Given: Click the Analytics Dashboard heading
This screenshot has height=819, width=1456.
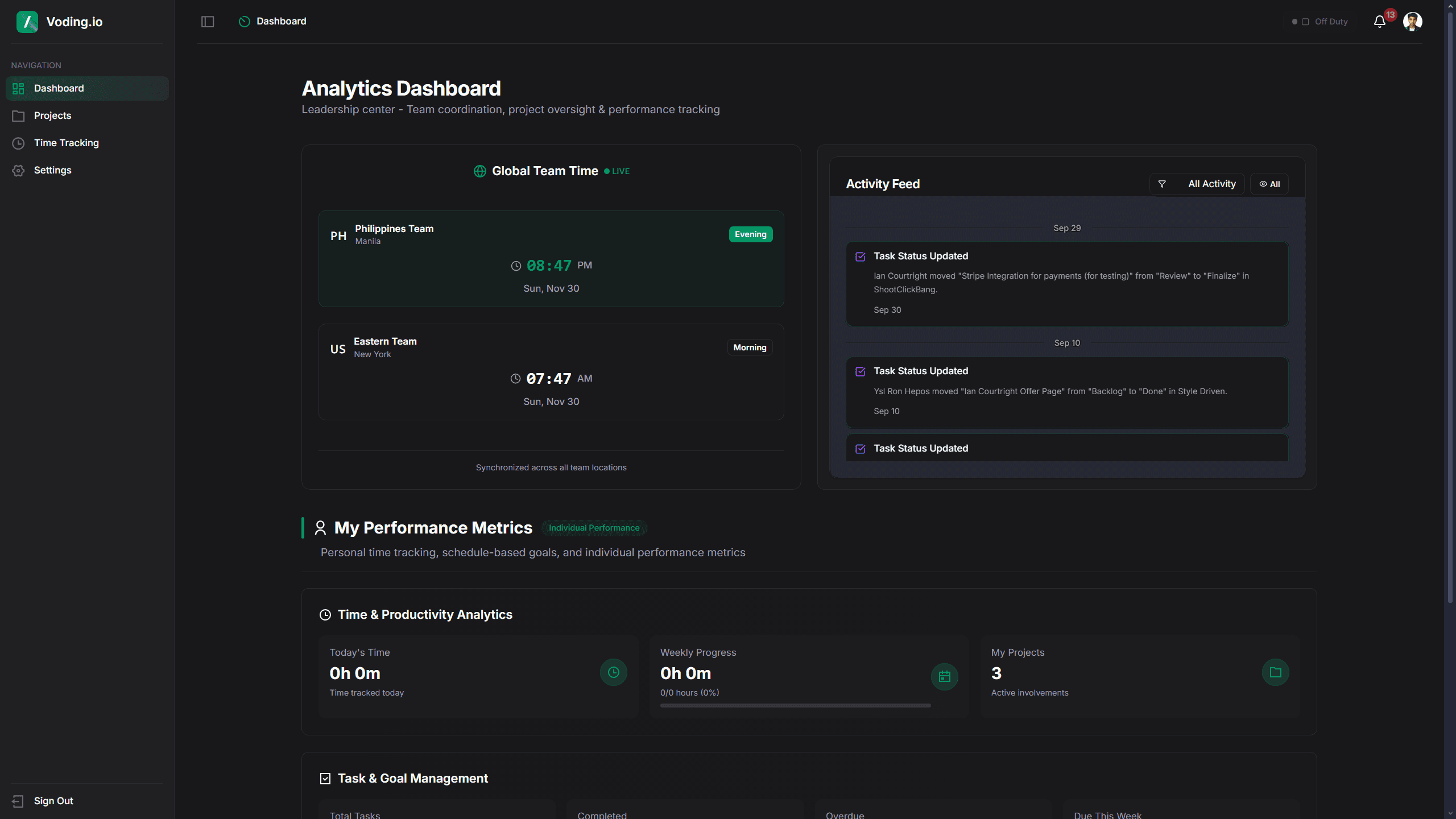Looking at the screenshot, I should (x=401, y=88).
